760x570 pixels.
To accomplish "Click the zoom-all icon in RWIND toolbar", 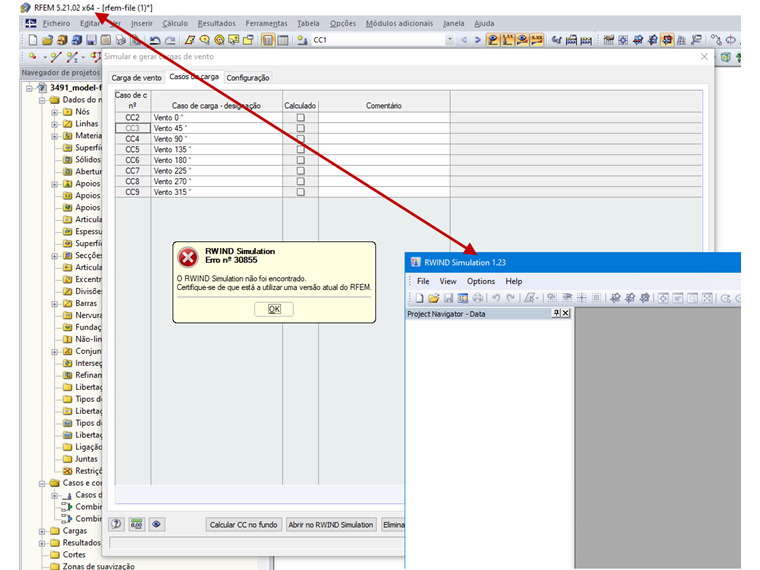I will 707,298.
